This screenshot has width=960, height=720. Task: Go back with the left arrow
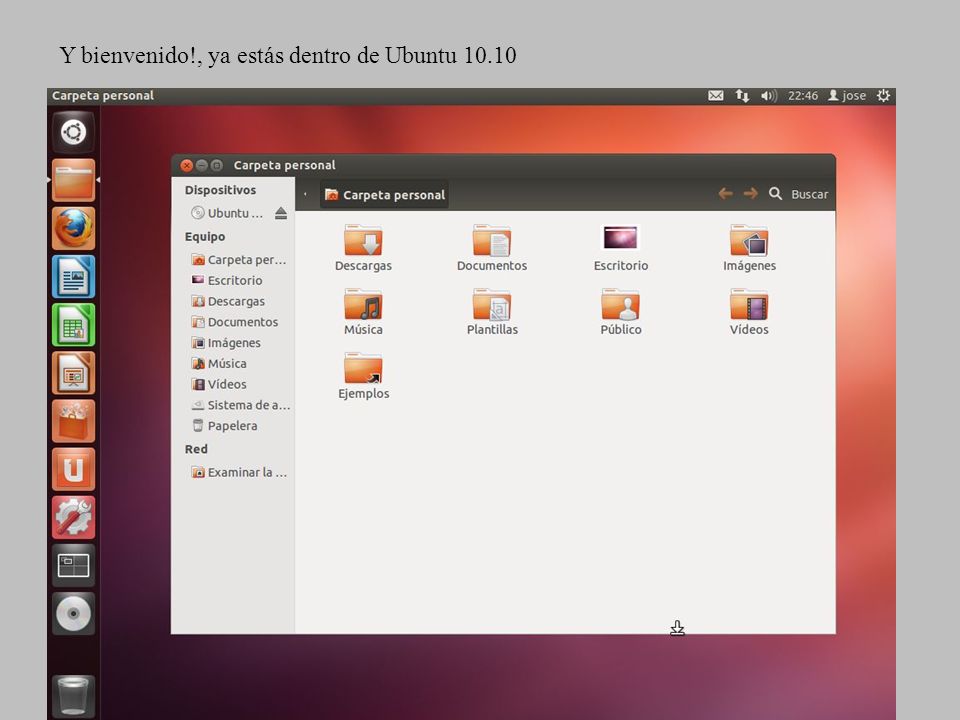click(x=726, y=194)
